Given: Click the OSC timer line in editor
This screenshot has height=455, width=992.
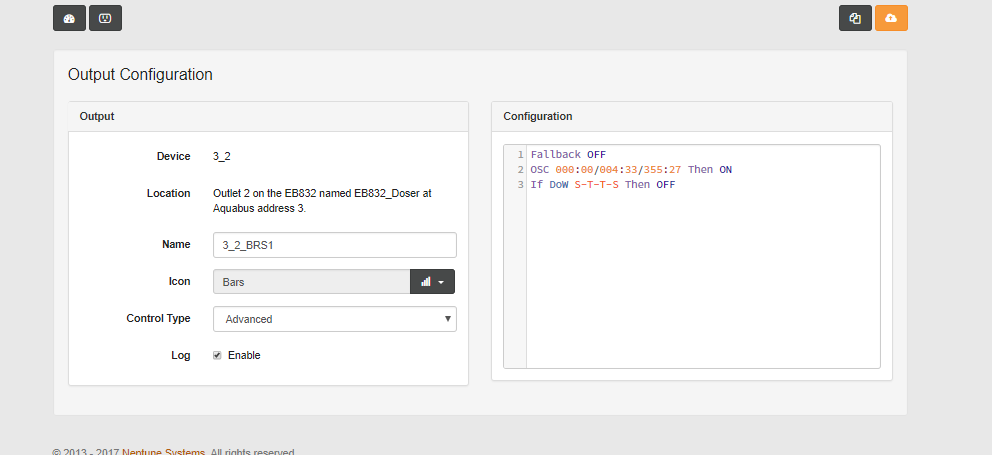Looking at the screenshot, I should point(631,170).
